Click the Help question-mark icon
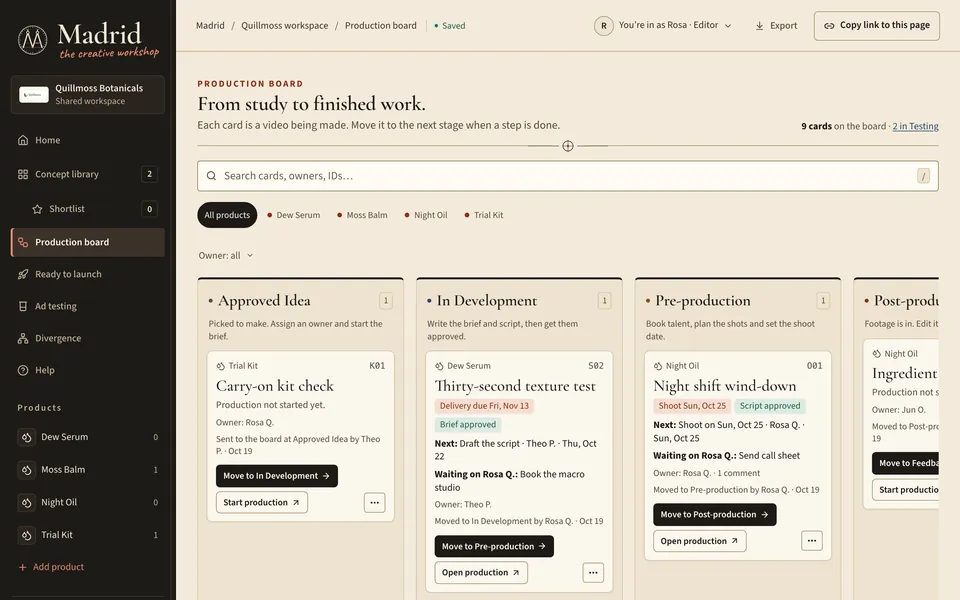 pyautogui.click(x=23, y=370)
